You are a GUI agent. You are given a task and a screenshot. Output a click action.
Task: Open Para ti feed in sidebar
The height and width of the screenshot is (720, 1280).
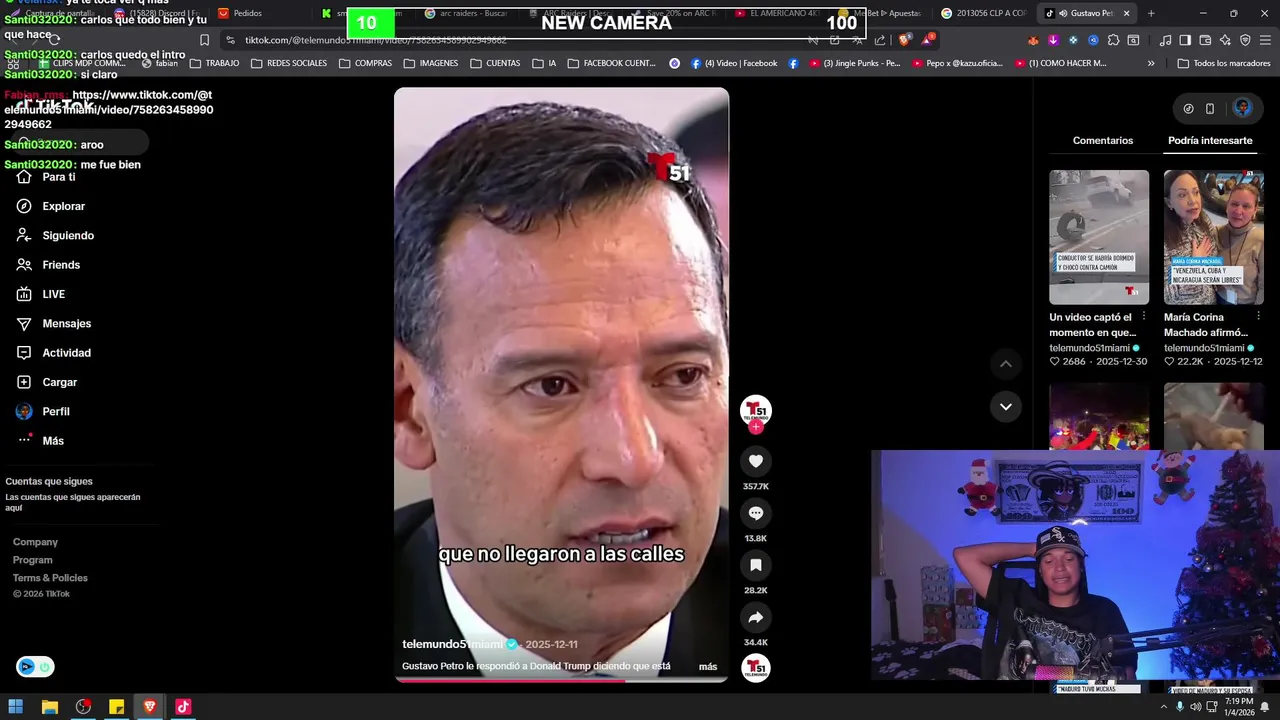click(x=45, y=177)
